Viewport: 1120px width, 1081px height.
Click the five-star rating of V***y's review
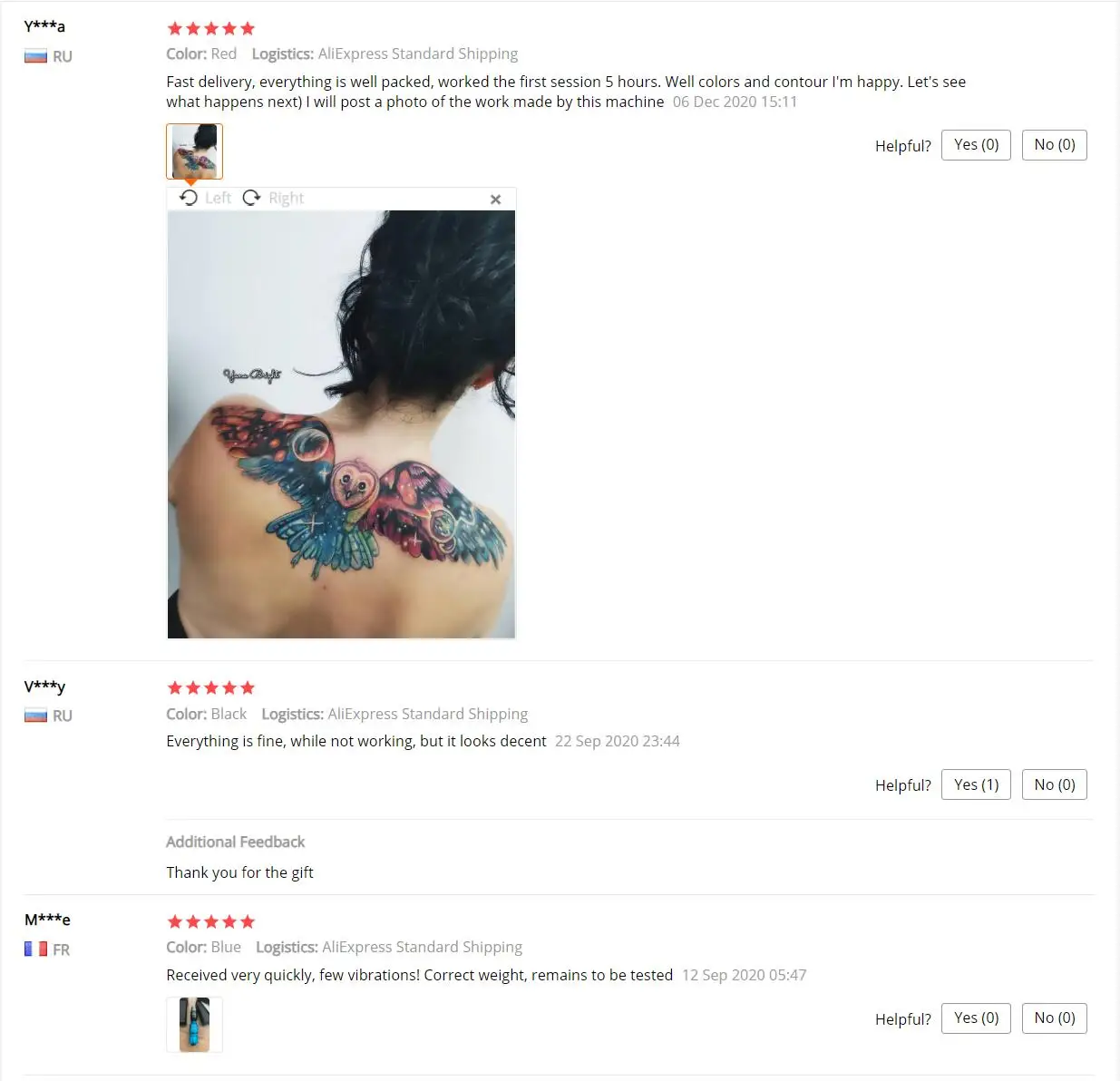coord(211,687)
